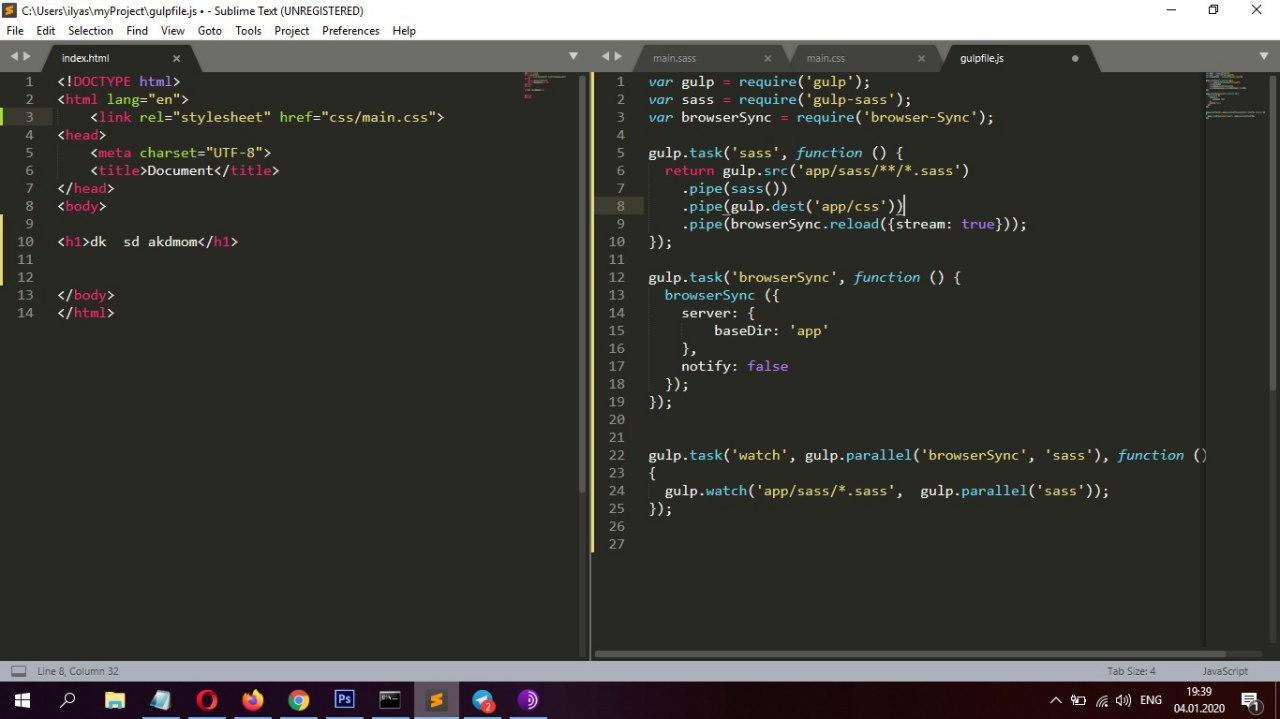
Task: Click Line 8, Column 32 status text
Action: [78, 671]
